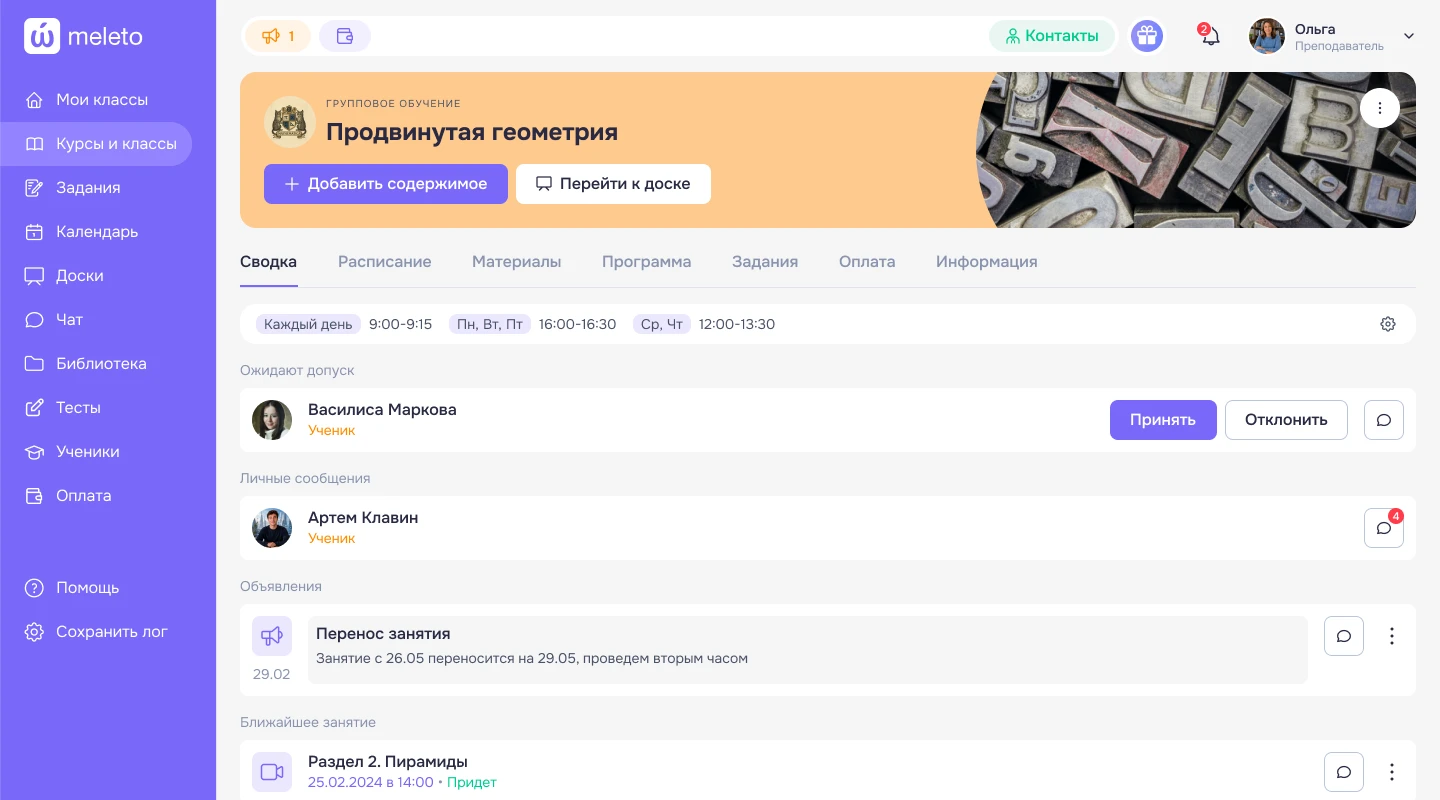The width and height of the screenshot is (1440, 800).
Task: Open Курсы и классы in the sidebar
Action: tap(96, 144)
